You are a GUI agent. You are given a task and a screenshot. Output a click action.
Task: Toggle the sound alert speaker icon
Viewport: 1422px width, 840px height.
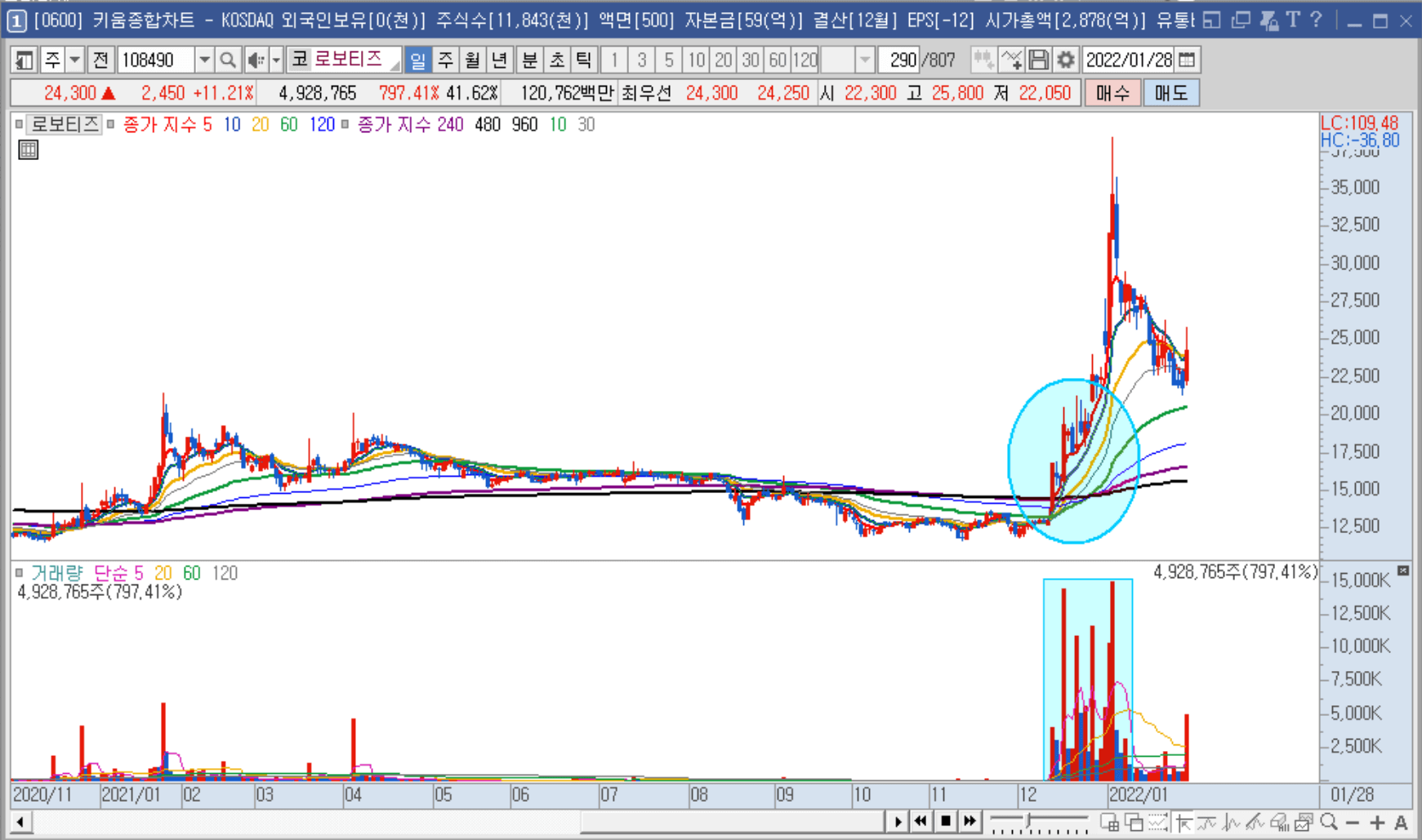tap(256, 60)
